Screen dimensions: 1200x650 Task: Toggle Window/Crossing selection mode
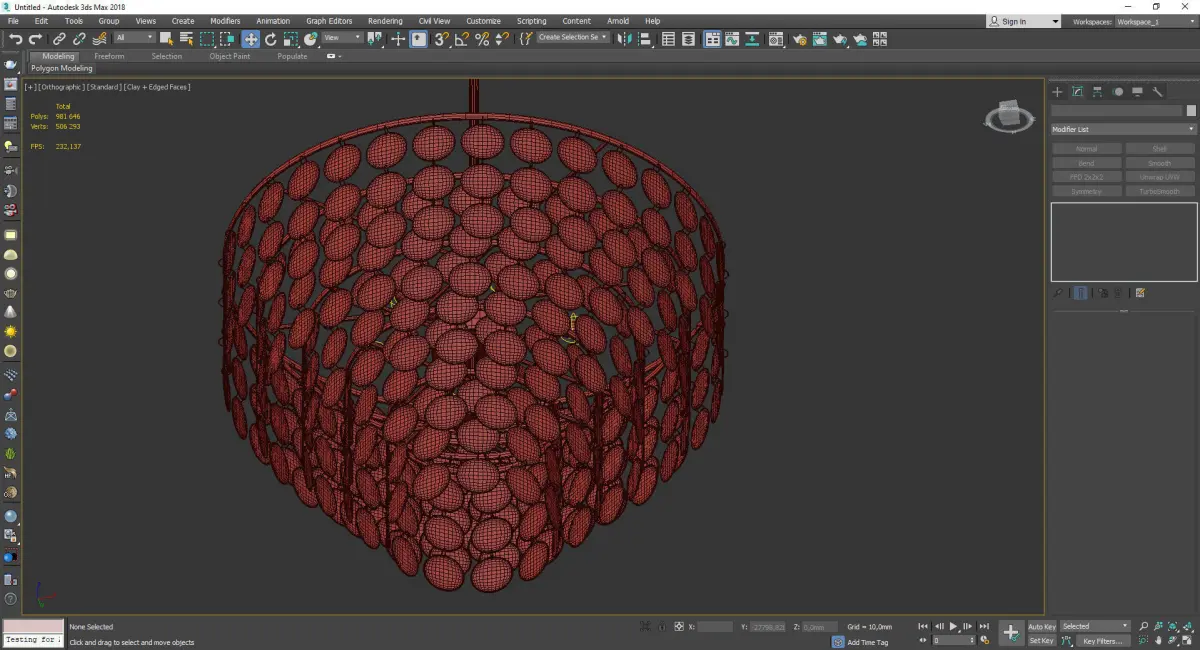click(227, 39)
